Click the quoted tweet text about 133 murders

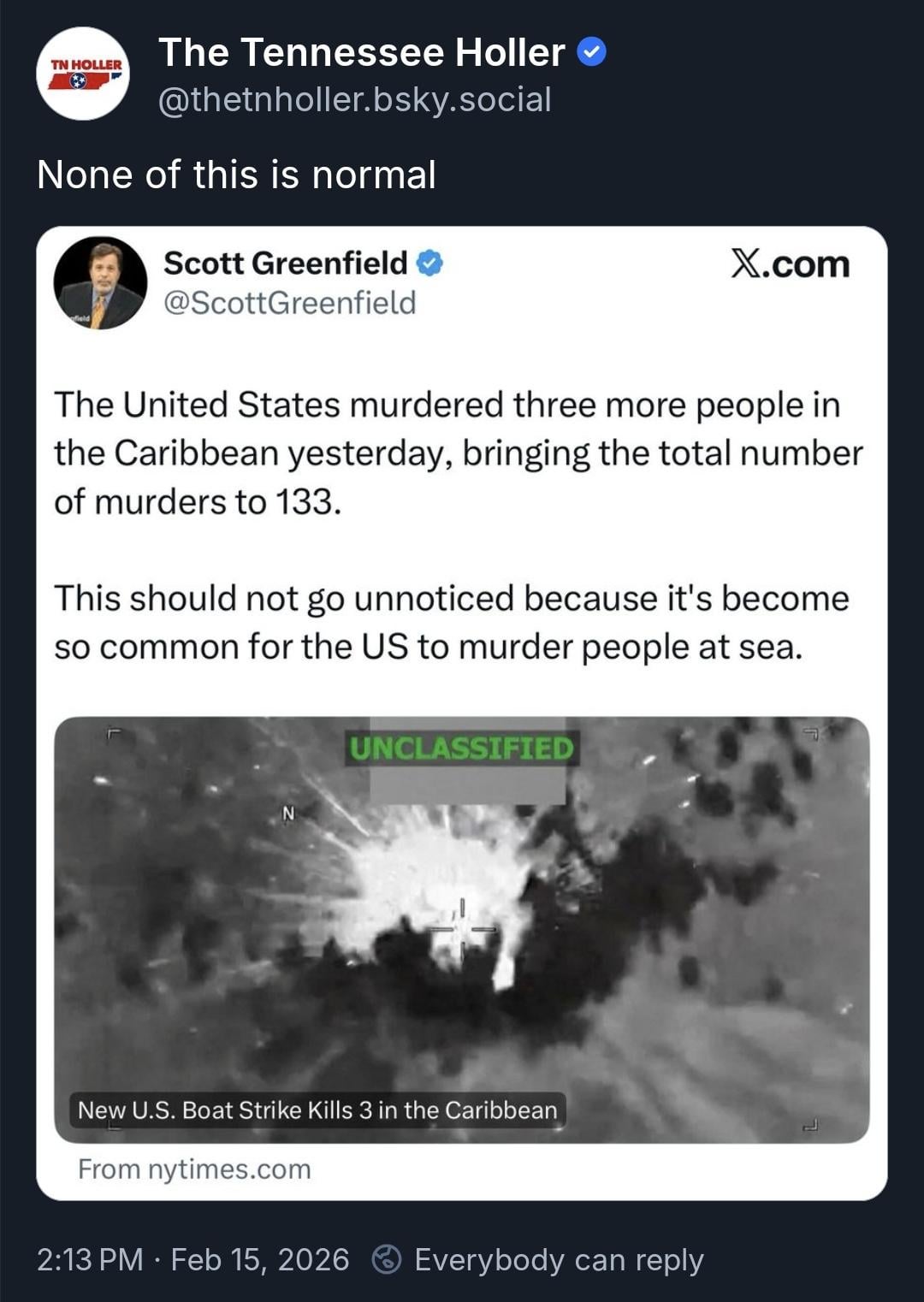459,453
